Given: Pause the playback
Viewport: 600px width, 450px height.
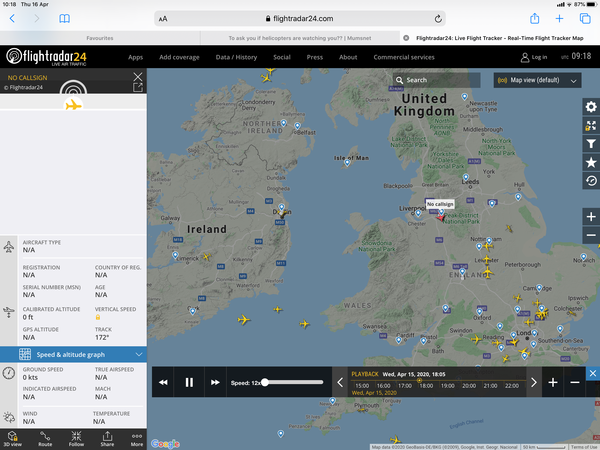Looking at the screenshot, I should (189, 382).
